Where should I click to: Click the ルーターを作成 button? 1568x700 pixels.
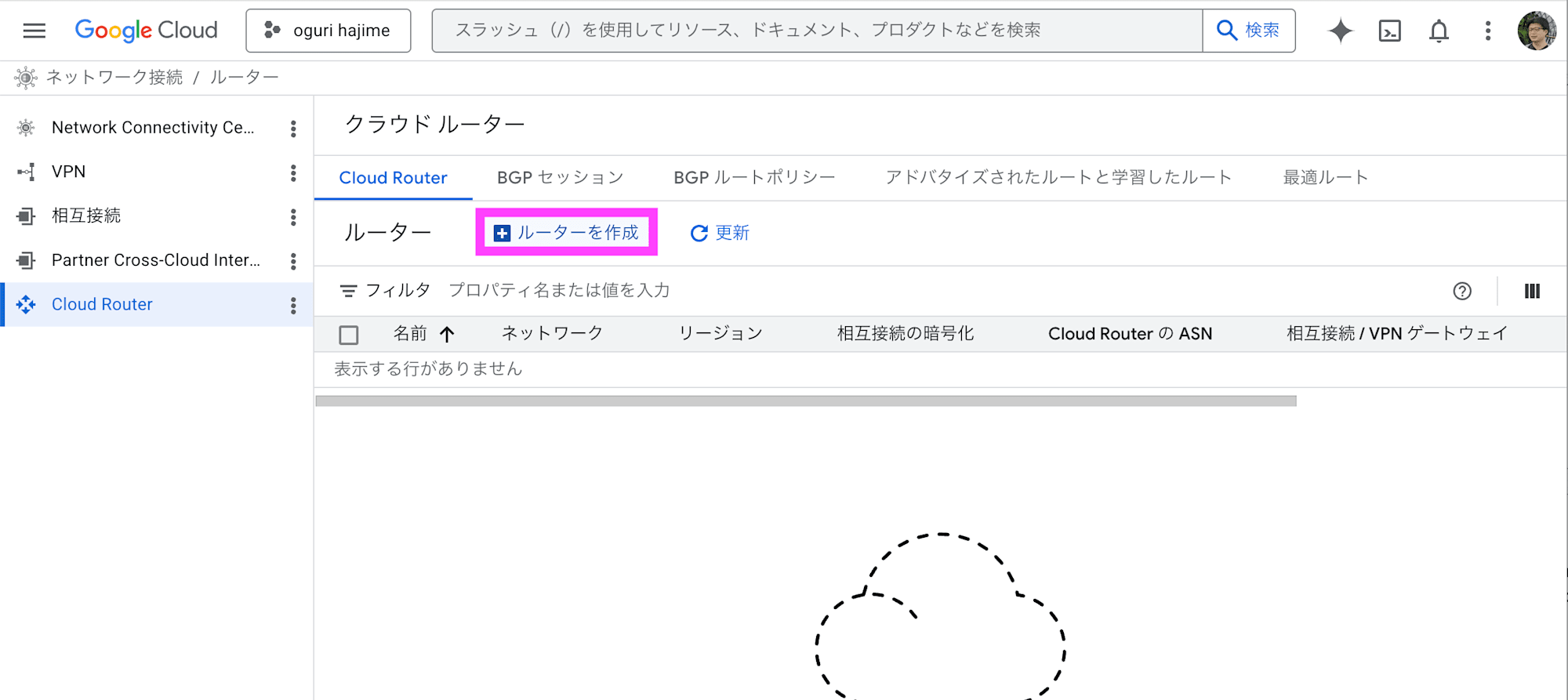coord(566,233)
